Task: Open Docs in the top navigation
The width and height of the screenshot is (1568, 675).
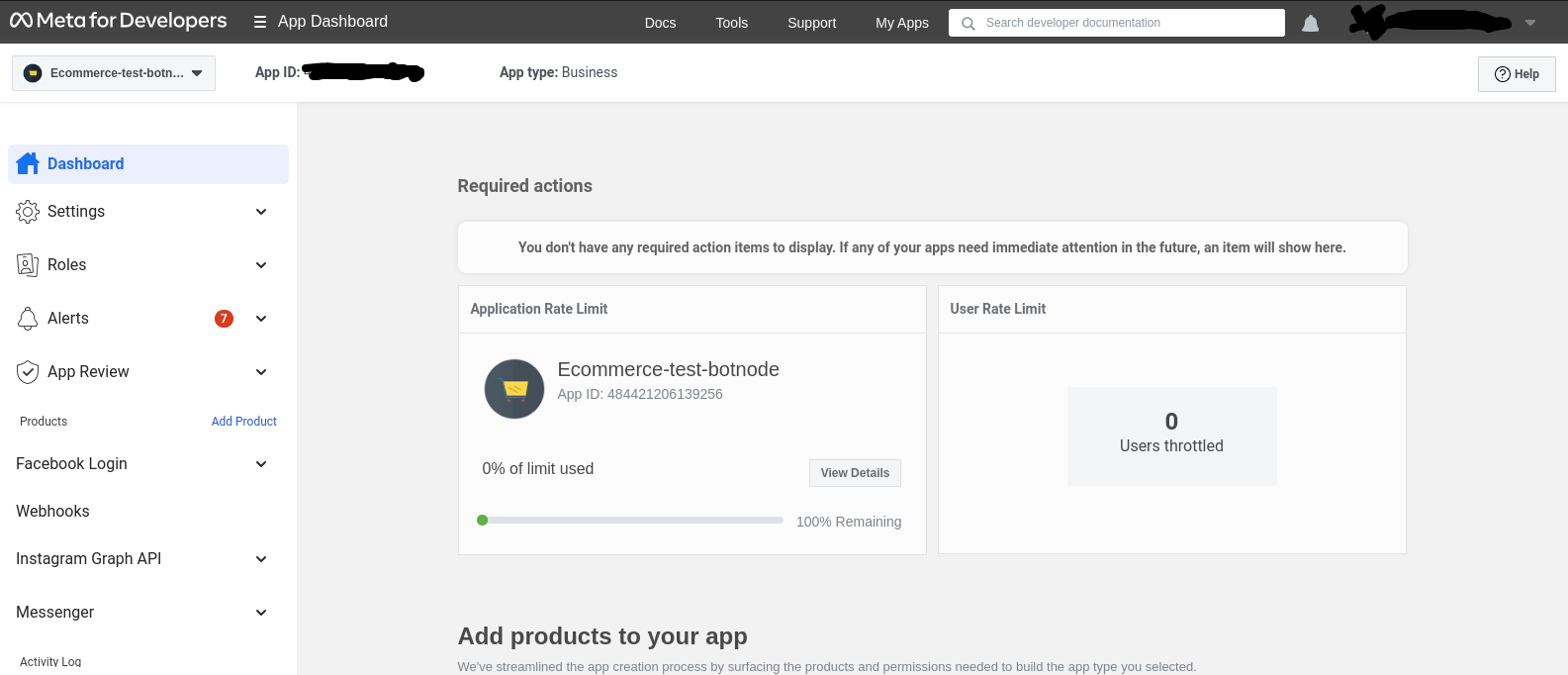Action: pyautogui.click(x=660, y=23)
